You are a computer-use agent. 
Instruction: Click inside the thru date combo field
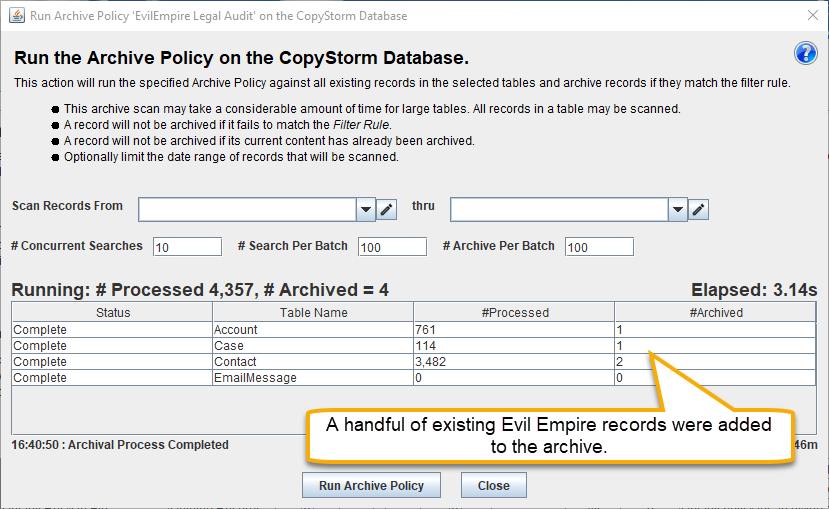point(559,209)
